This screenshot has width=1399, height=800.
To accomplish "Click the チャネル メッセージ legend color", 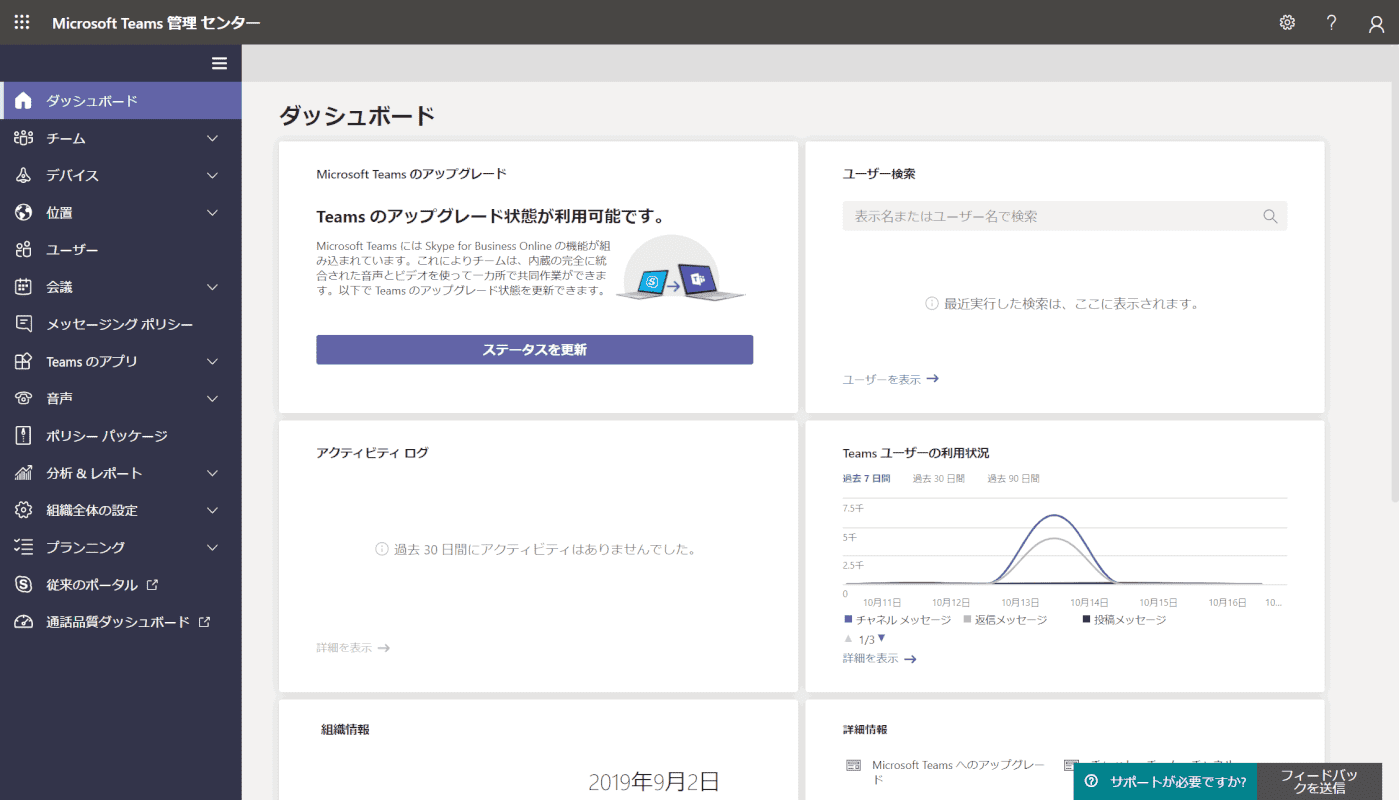I will 848,620.
